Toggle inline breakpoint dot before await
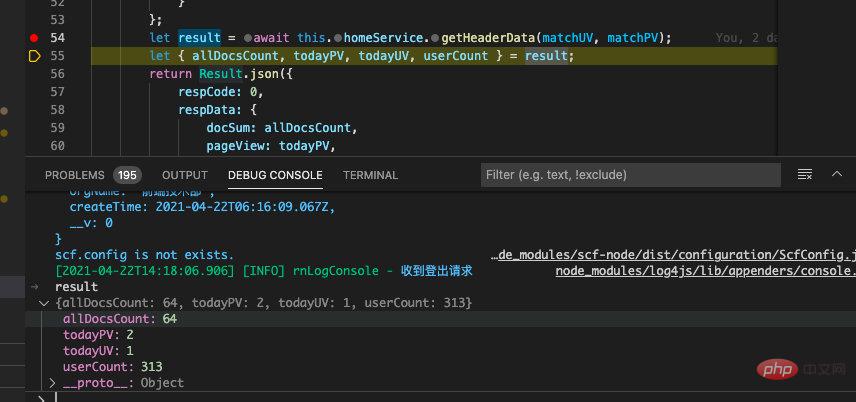The height and width of the screenshot is (402, 856). 246,38
